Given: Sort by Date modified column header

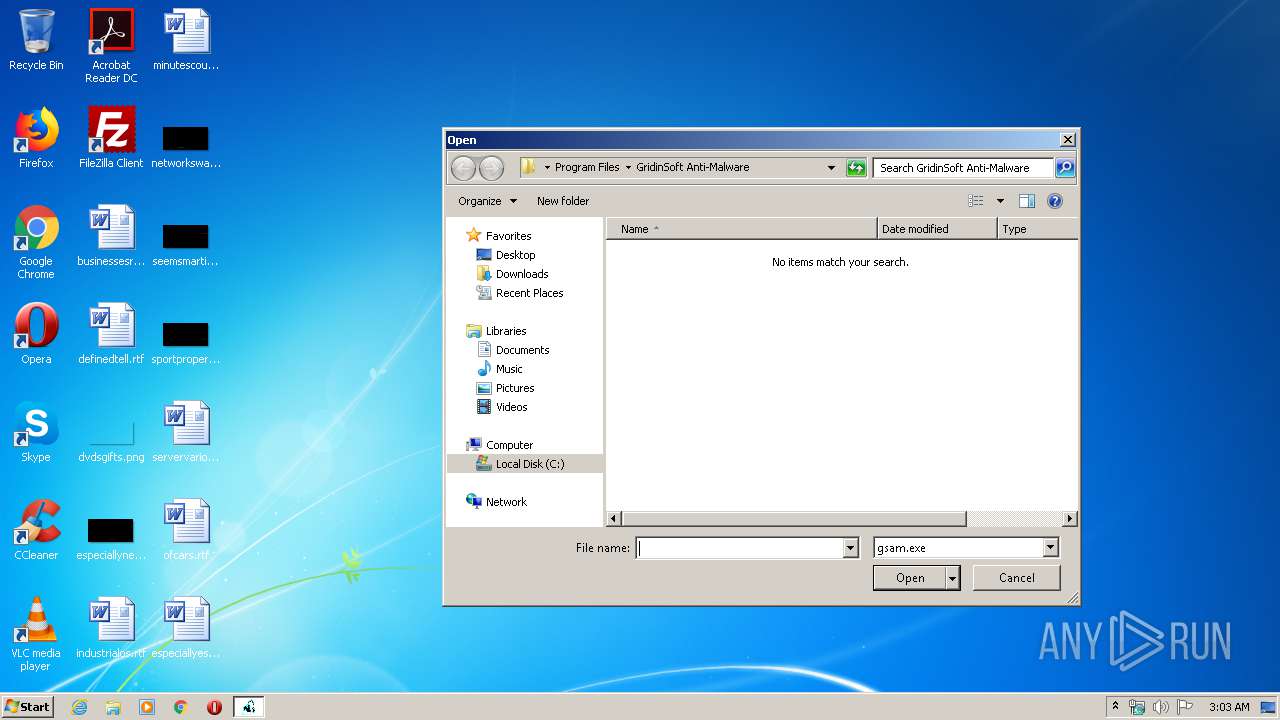Looking at the screenshot, I should [937, 229].
